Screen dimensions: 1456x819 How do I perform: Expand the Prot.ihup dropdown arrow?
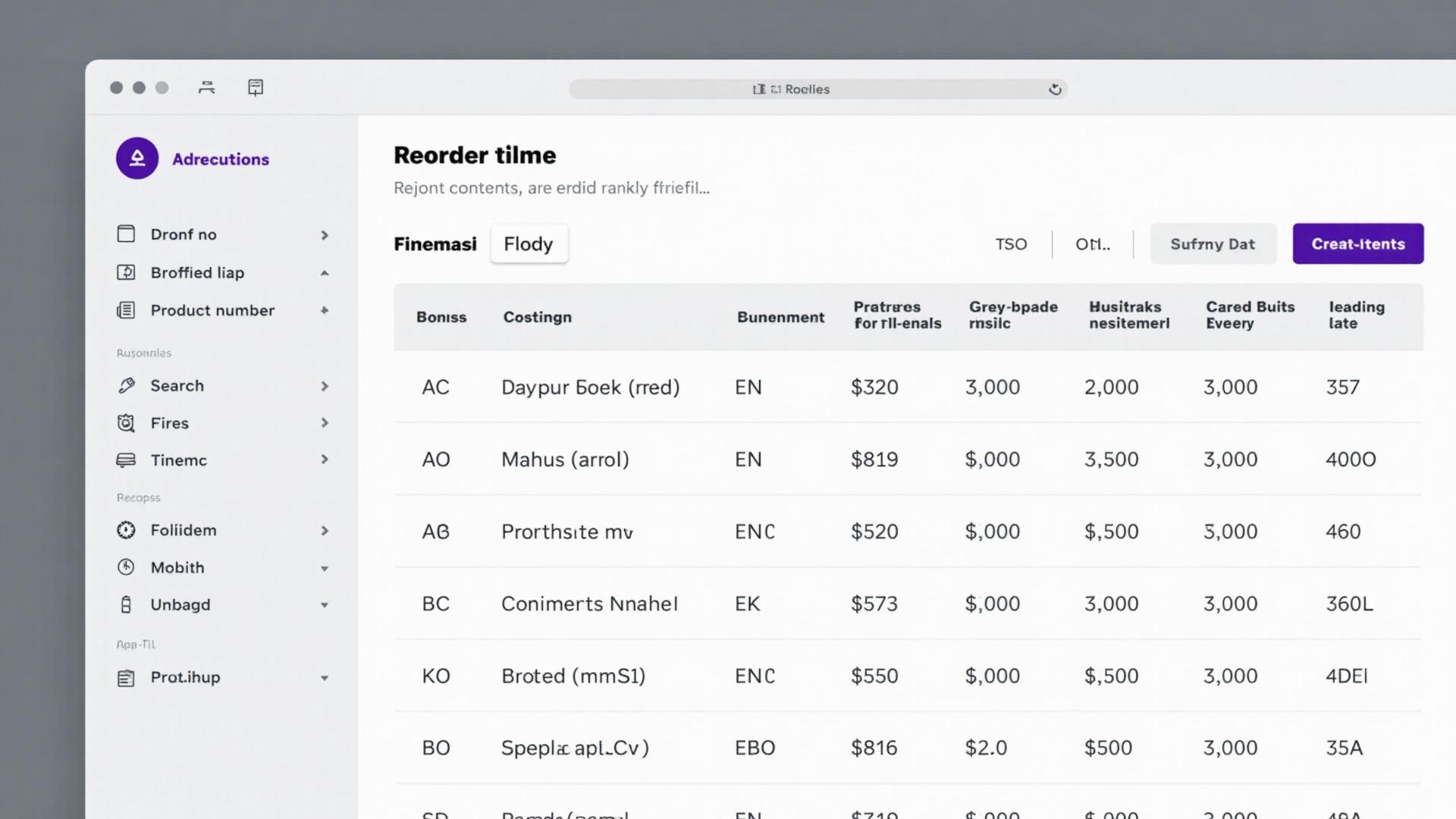325,678
